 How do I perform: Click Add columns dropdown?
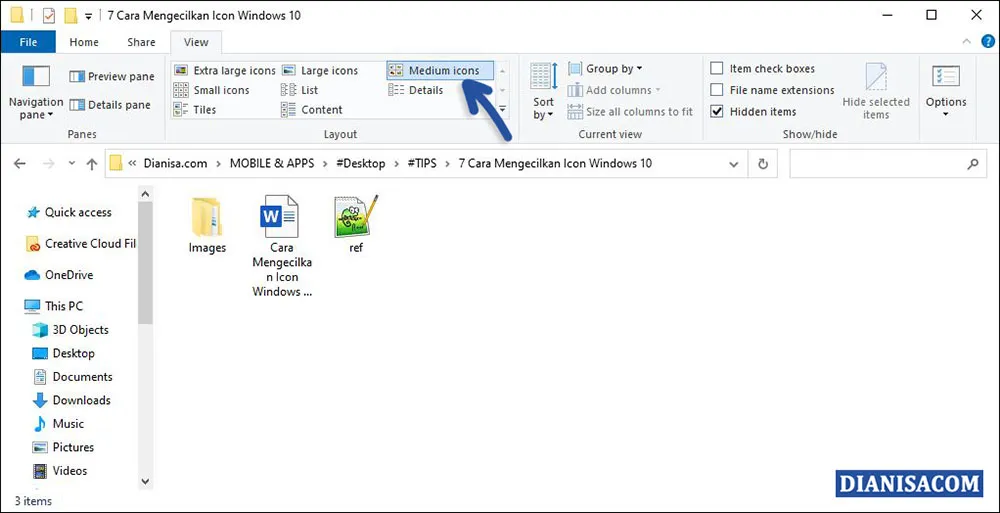coord(614,91)
